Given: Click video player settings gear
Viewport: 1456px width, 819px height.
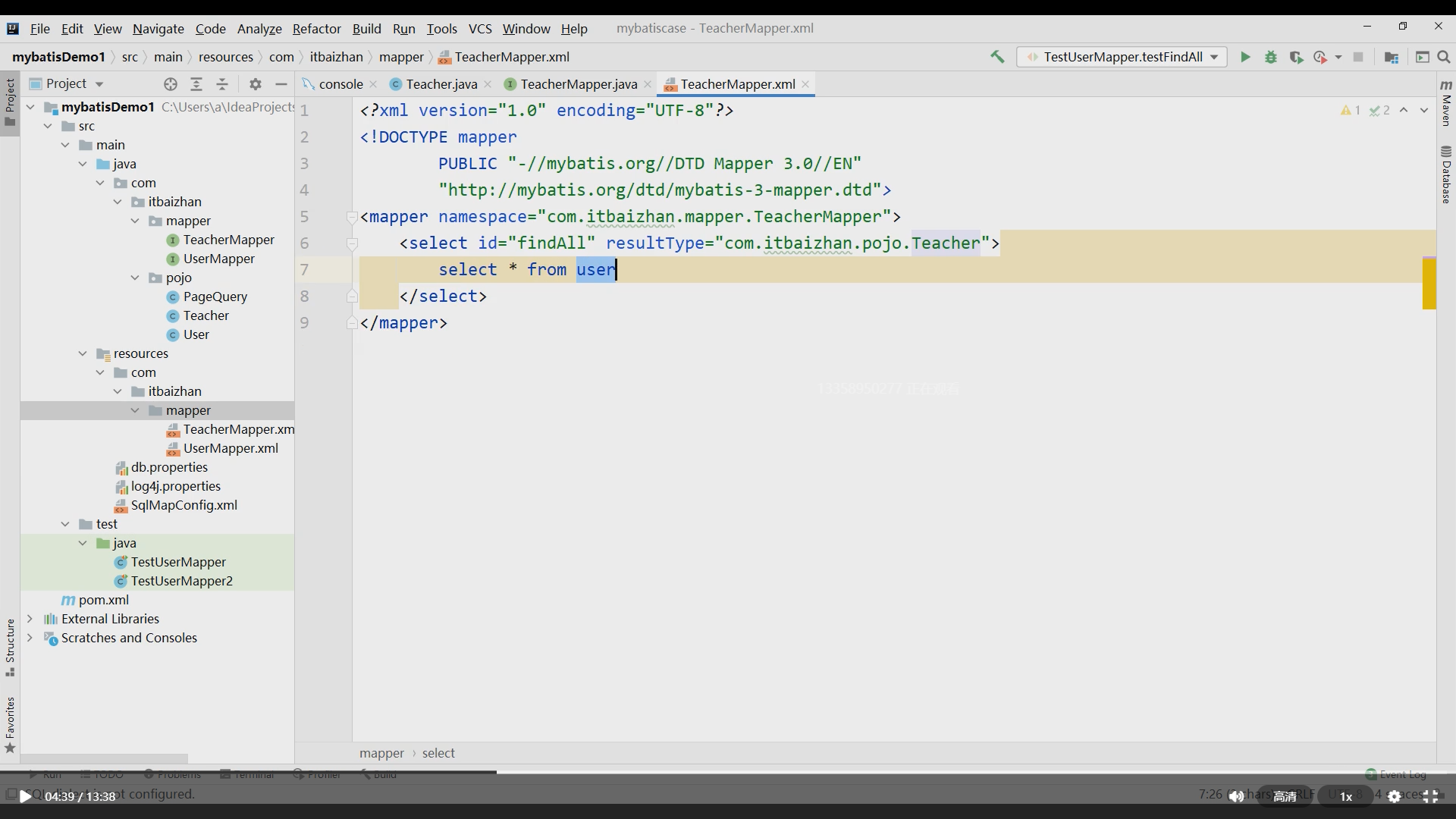Looking at the screenshot, I should (x=1394, y=796).
